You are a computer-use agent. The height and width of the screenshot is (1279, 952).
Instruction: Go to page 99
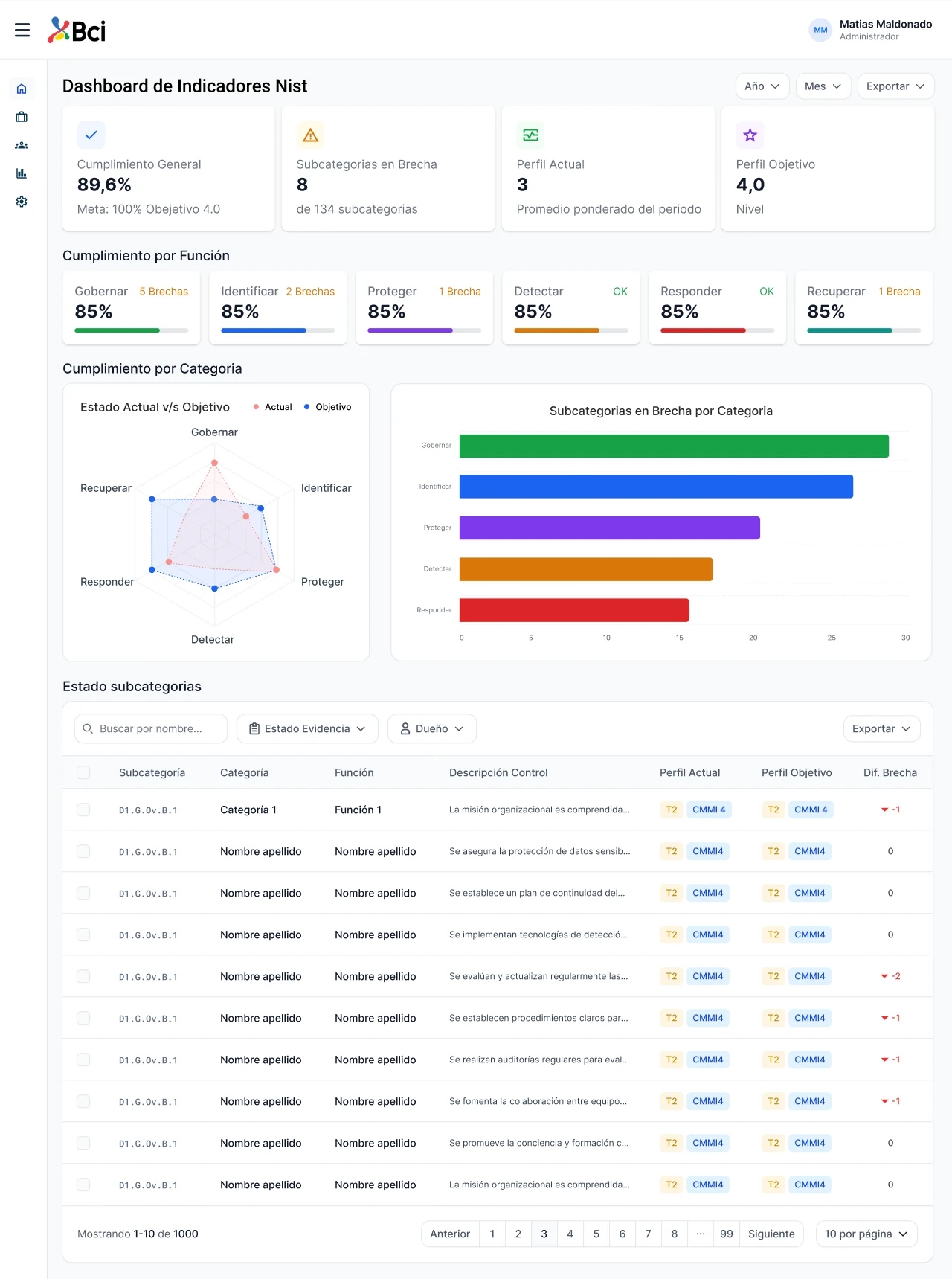(727, 1234)
